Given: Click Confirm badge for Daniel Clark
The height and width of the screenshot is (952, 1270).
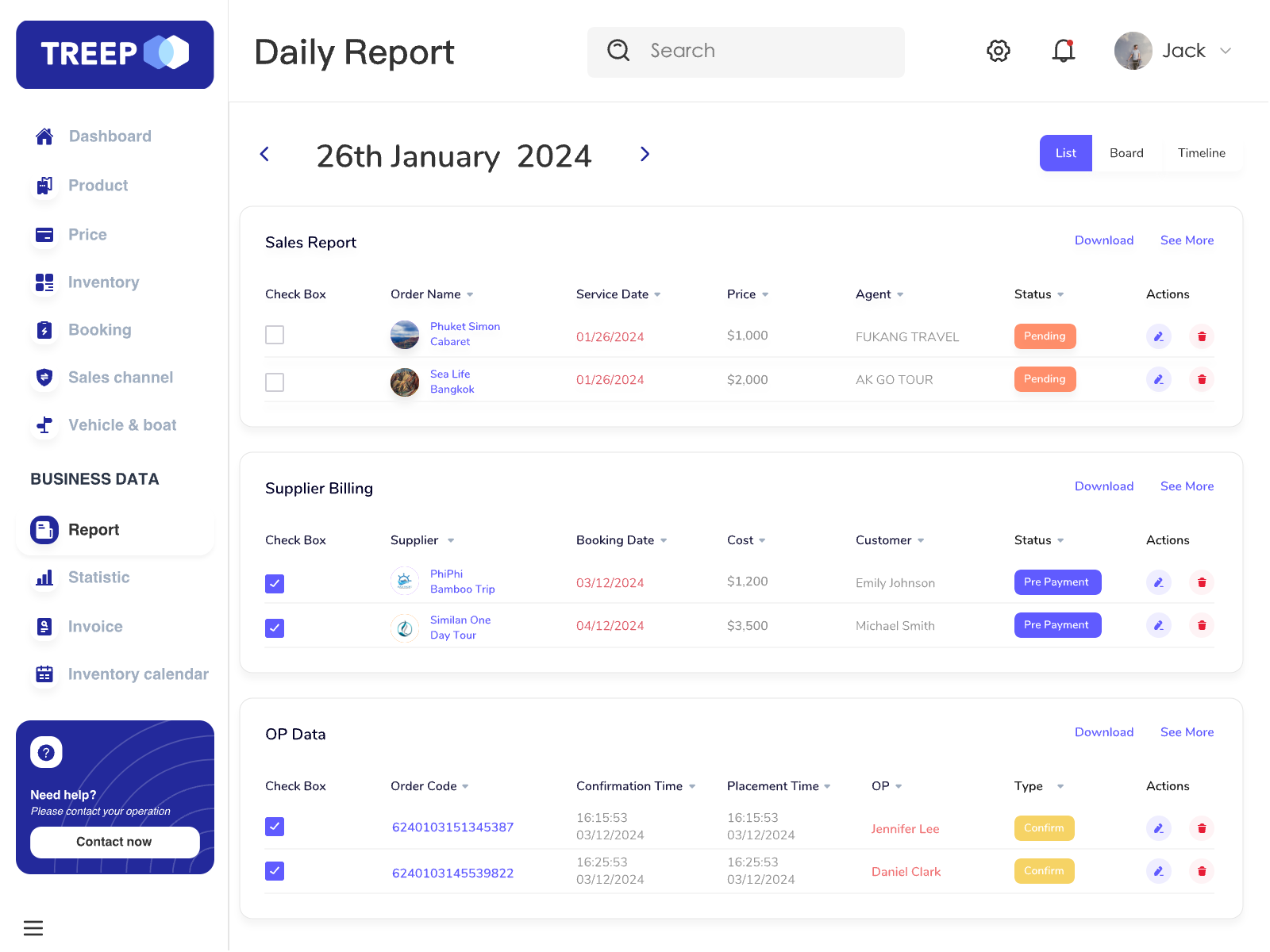Looking at the screenshot, I should point(1044,871).
